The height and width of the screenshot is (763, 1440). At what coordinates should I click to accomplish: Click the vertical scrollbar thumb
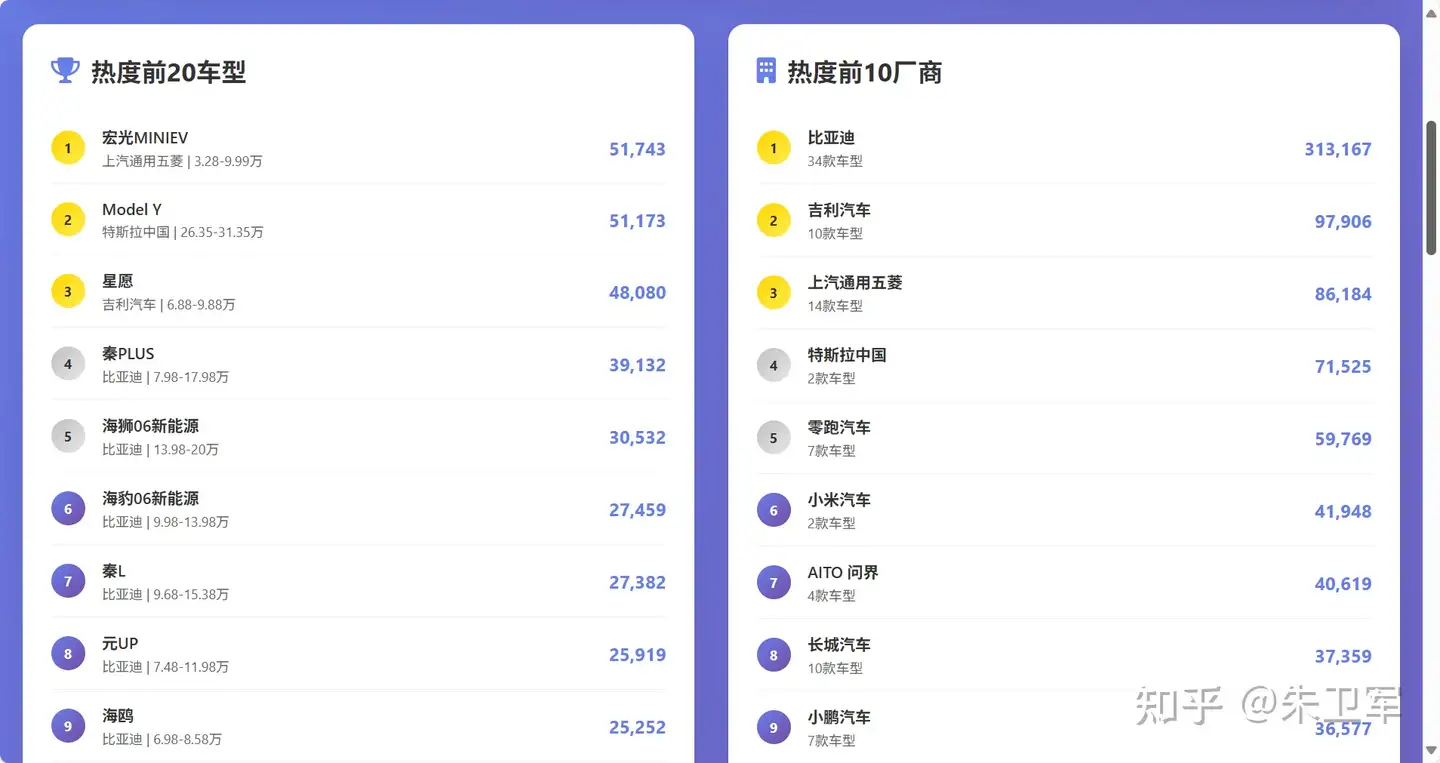[x=1431, y=187]
